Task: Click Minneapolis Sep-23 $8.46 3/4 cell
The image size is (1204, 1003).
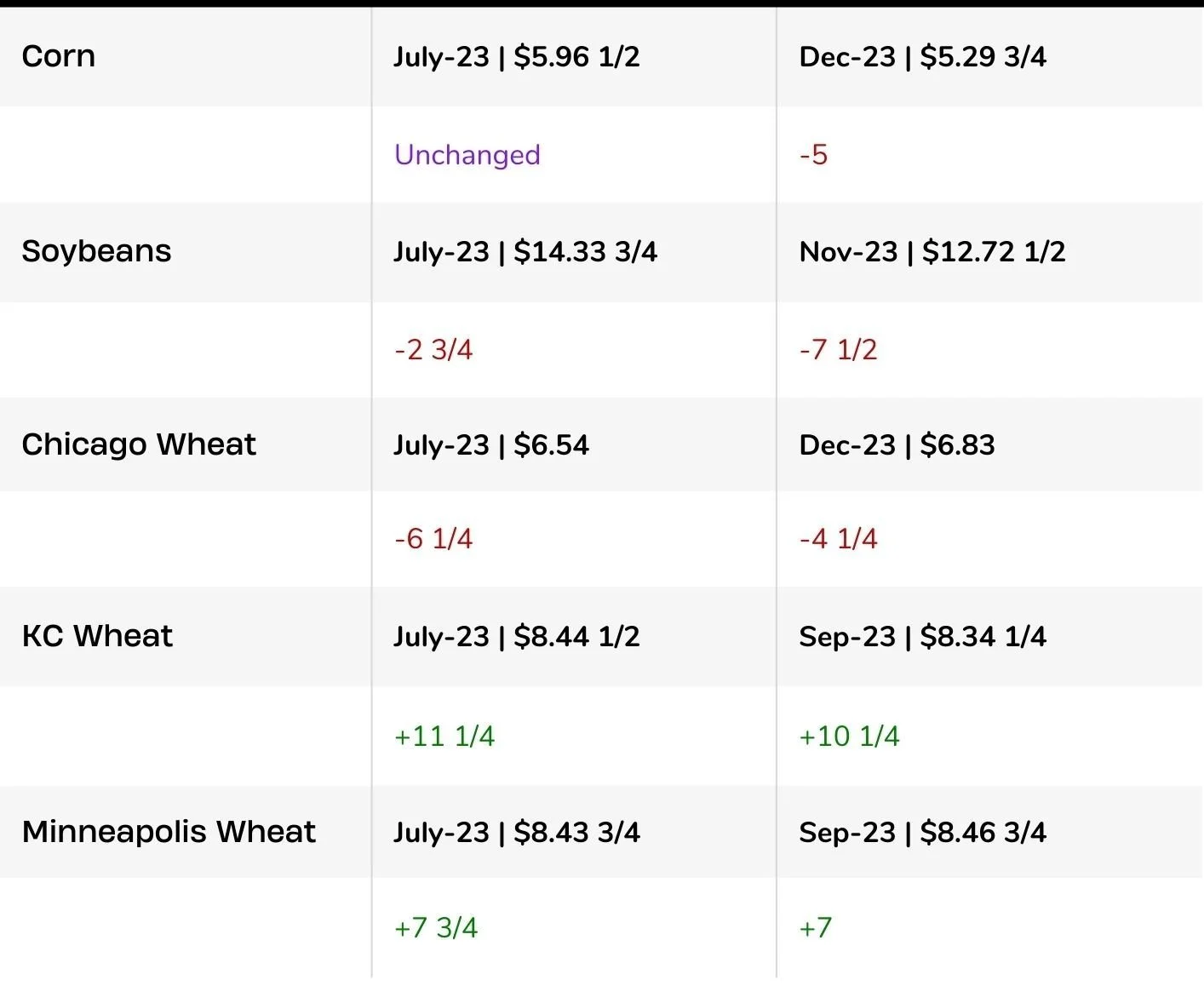Action: [x=922, y=833]
